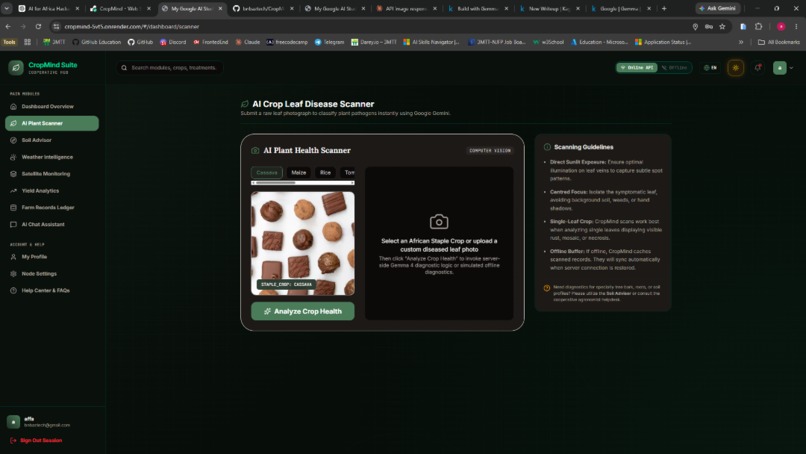Click the Analyze Crop Health button
806x454 pixels.
pyautogui.click(x=303, y=311)
